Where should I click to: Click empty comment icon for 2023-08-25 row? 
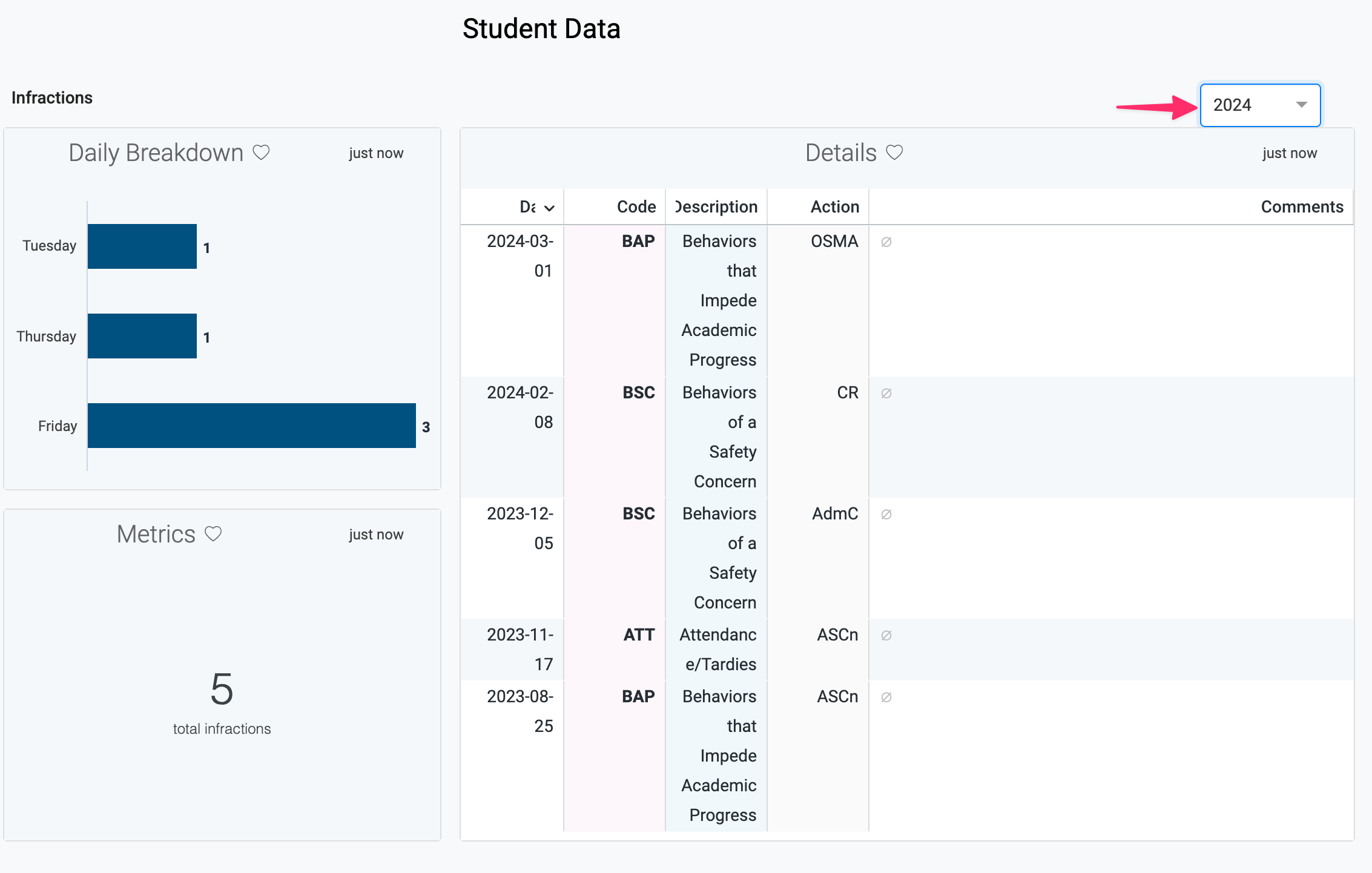[886, 697]
